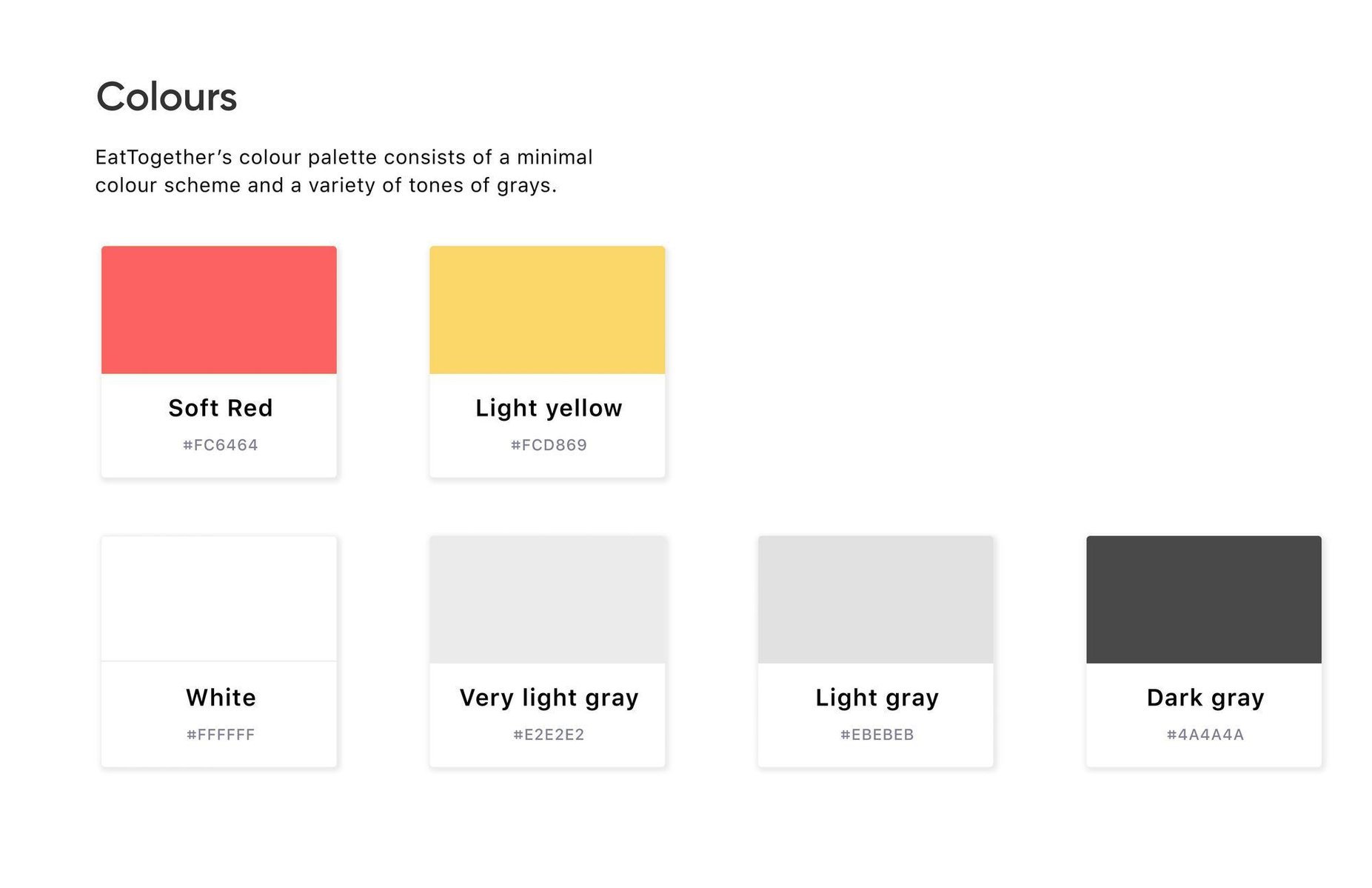Click the hex code #FFFFFF
1372x888 pixels.
tap(221, 735)
